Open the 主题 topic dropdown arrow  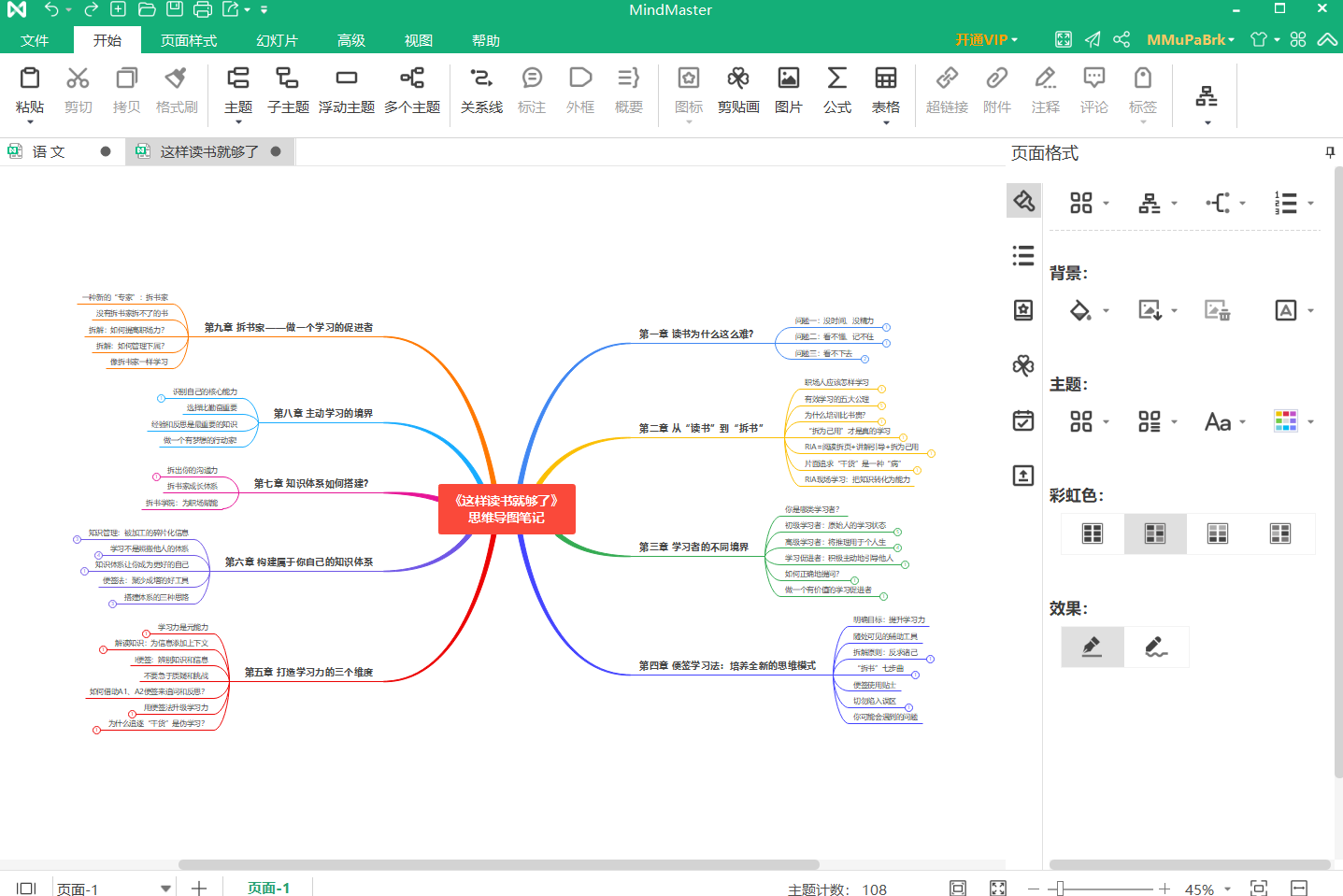238,122
